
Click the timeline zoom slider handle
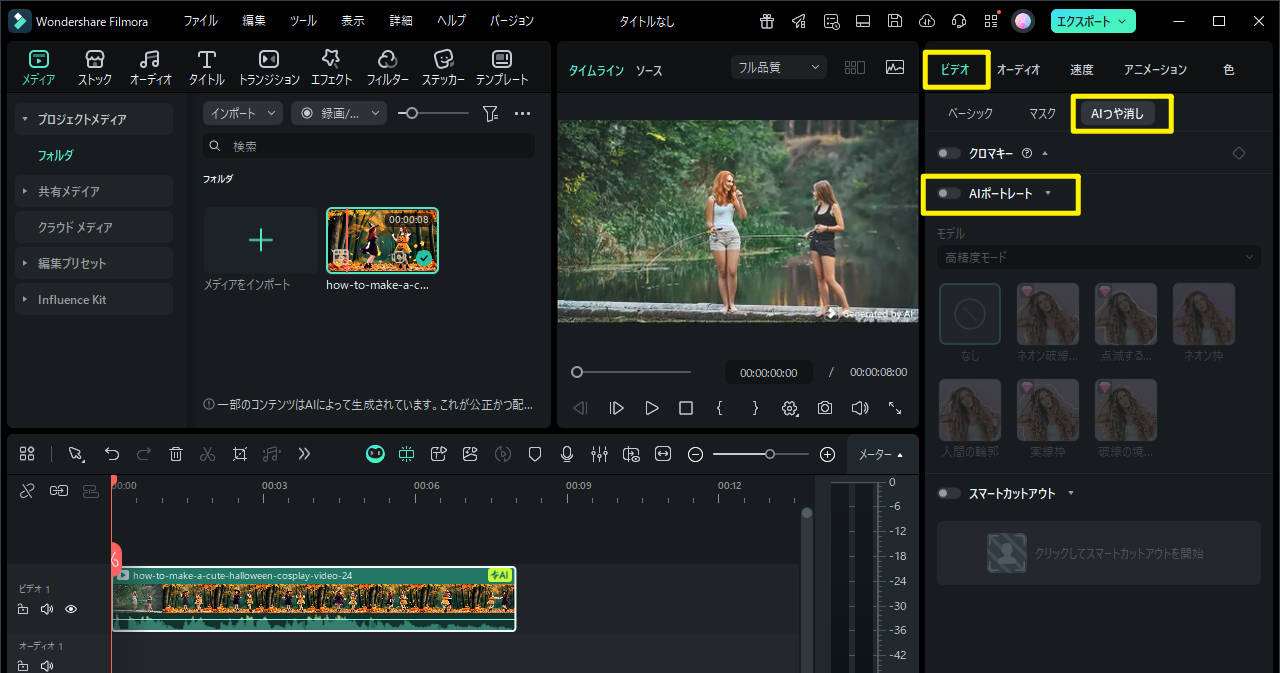coord(769,454)
